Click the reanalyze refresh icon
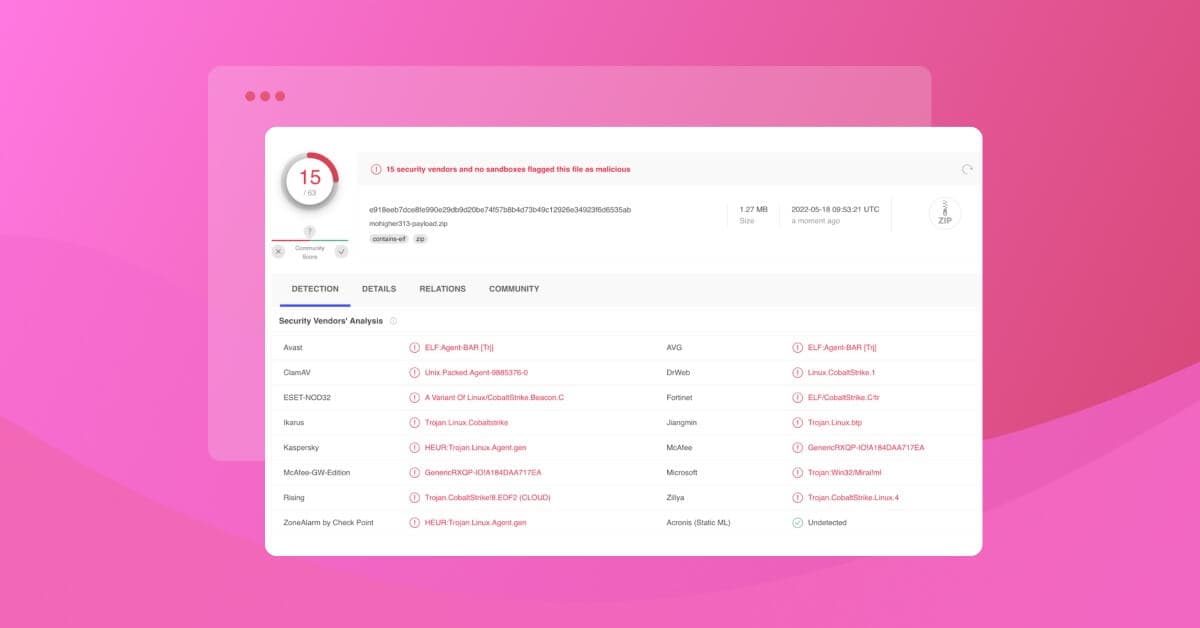1200x628 pixels. click(967, 169)
